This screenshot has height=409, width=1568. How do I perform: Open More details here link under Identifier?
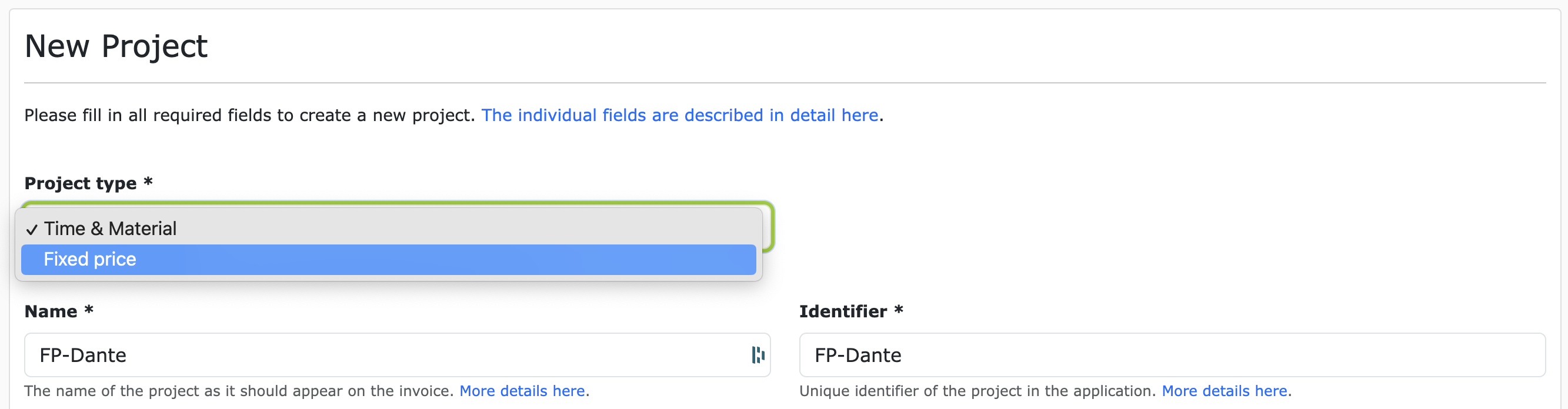(x=1224, y=391)
